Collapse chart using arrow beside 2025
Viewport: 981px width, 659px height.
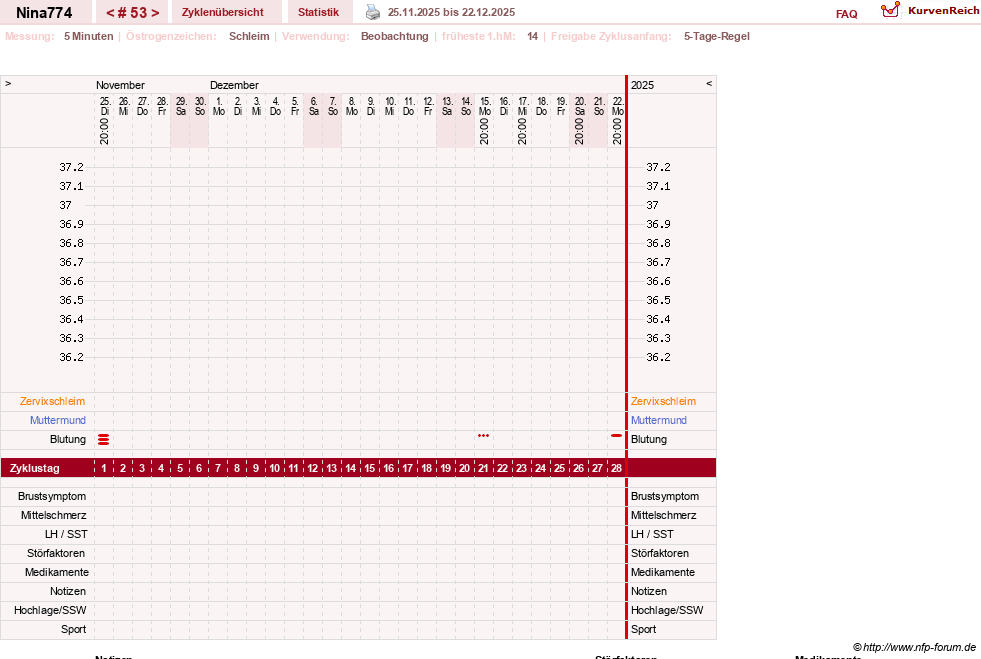709,83
